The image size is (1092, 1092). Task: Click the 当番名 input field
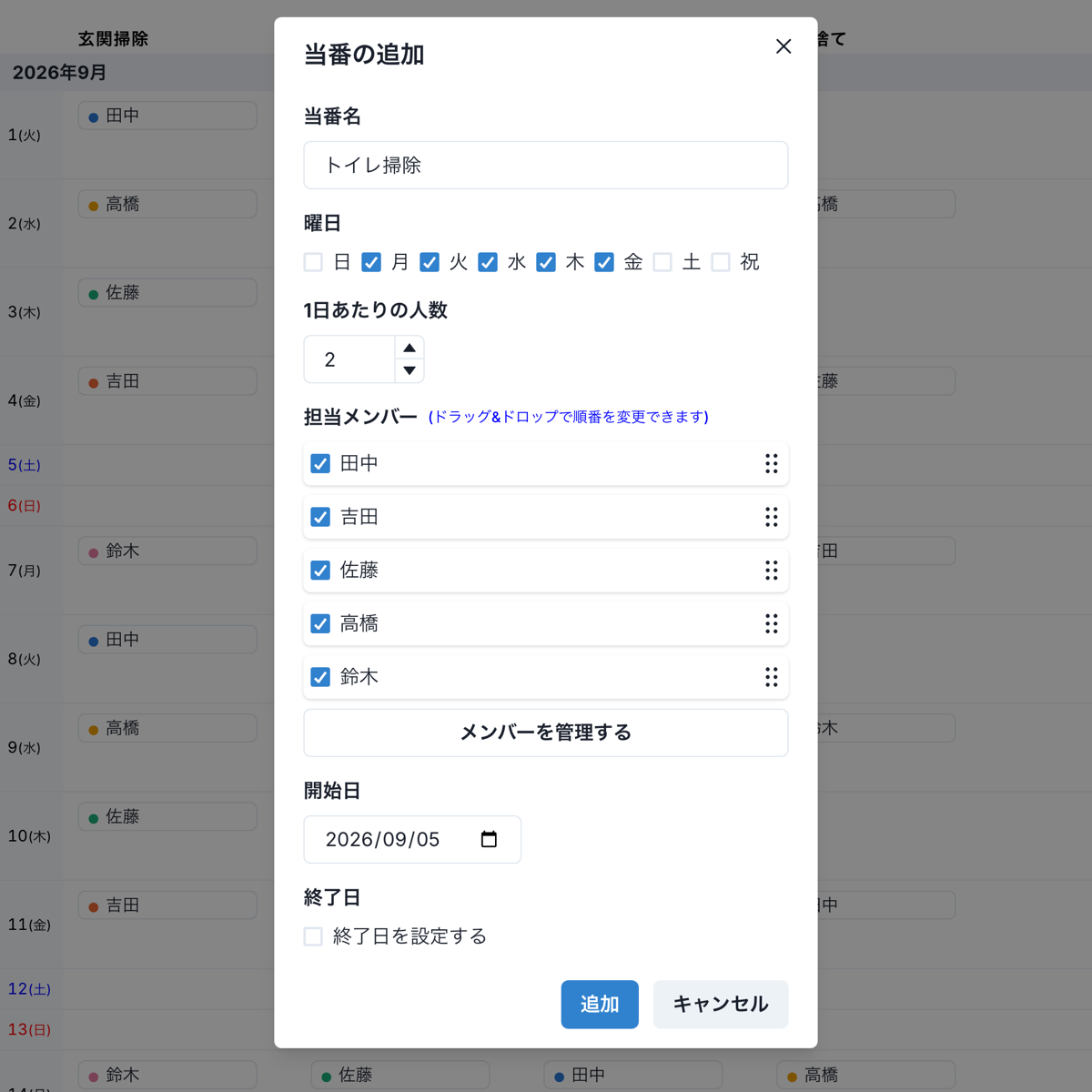[x=546, y=165]
